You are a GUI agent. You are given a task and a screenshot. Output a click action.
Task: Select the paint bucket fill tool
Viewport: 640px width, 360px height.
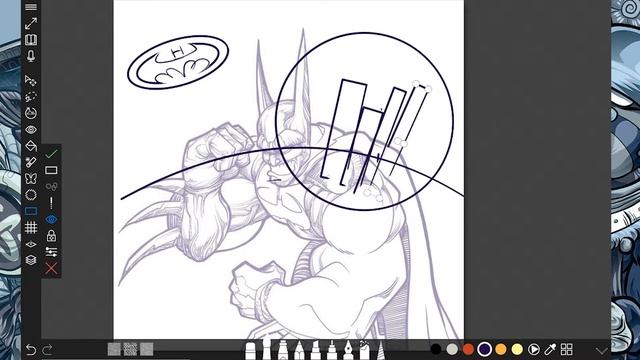coord(31,146)
